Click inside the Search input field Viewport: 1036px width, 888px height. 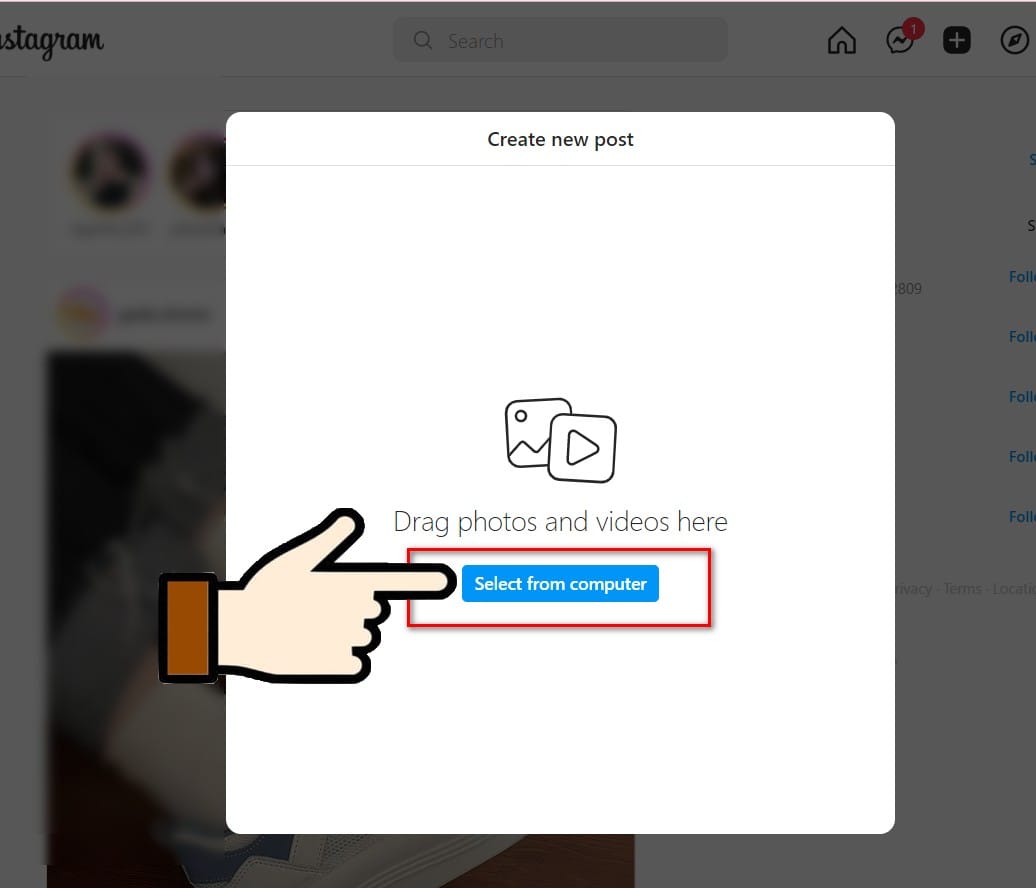click(560, 40)
